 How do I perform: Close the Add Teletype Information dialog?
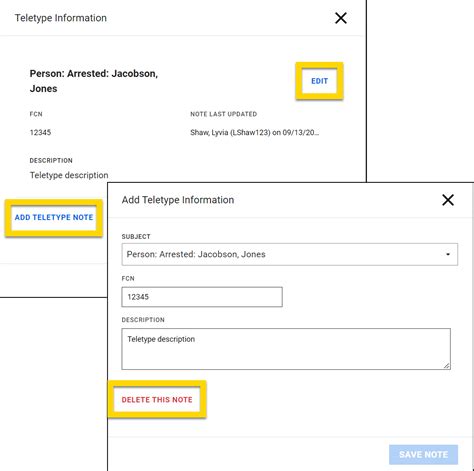point(448,200)
